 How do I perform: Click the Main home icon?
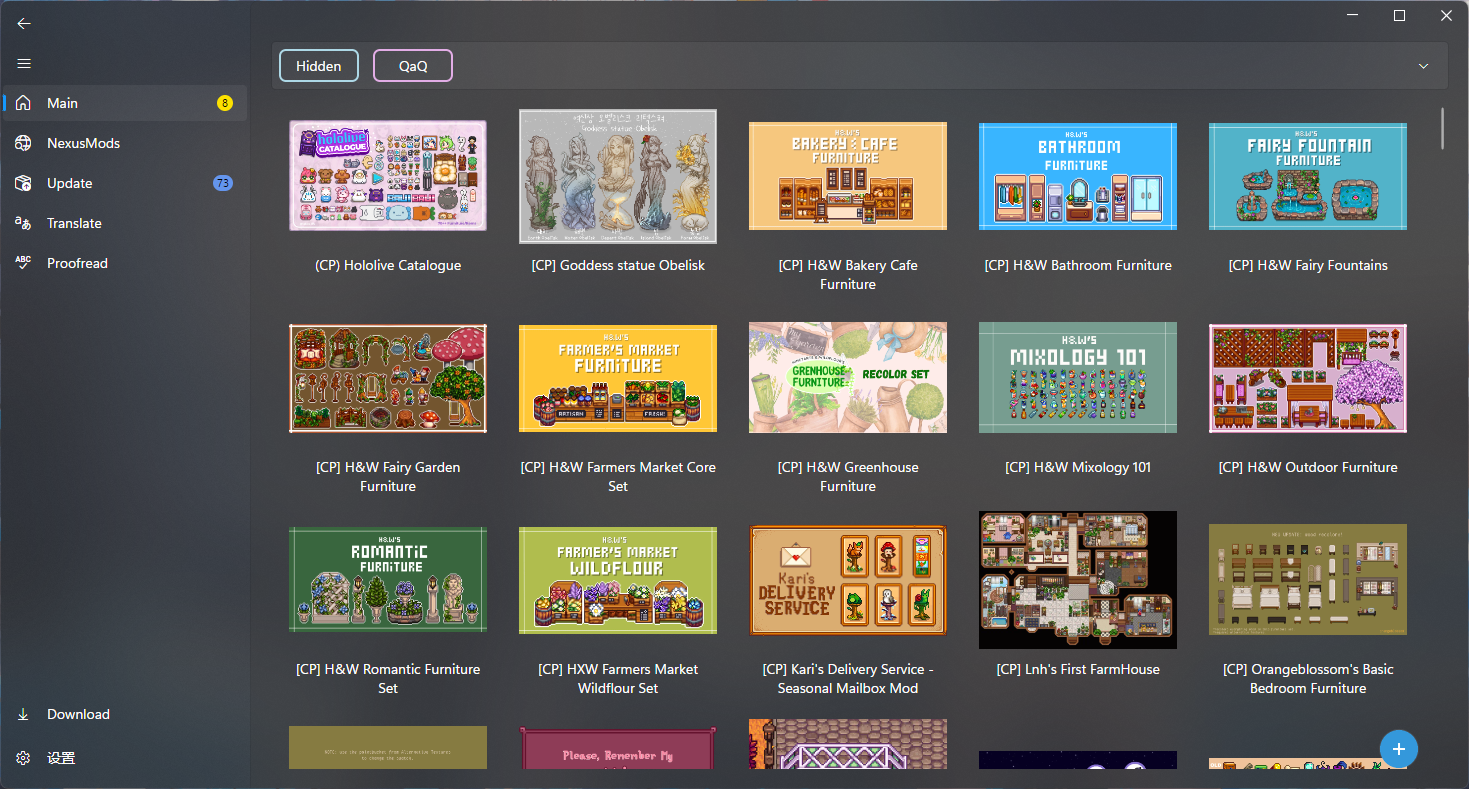(x=24, y=103)
